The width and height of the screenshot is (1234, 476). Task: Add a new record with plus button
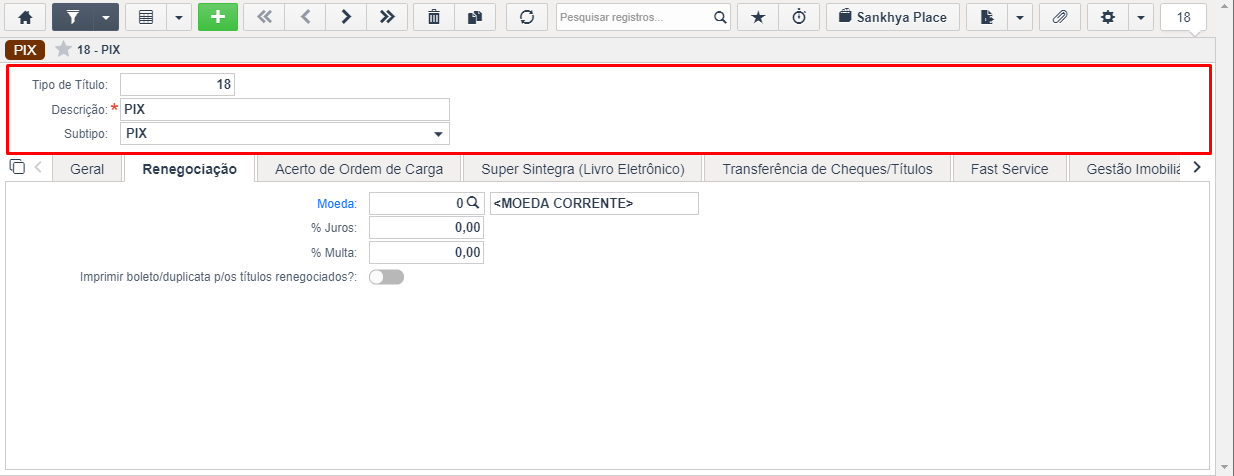(218, 17)
